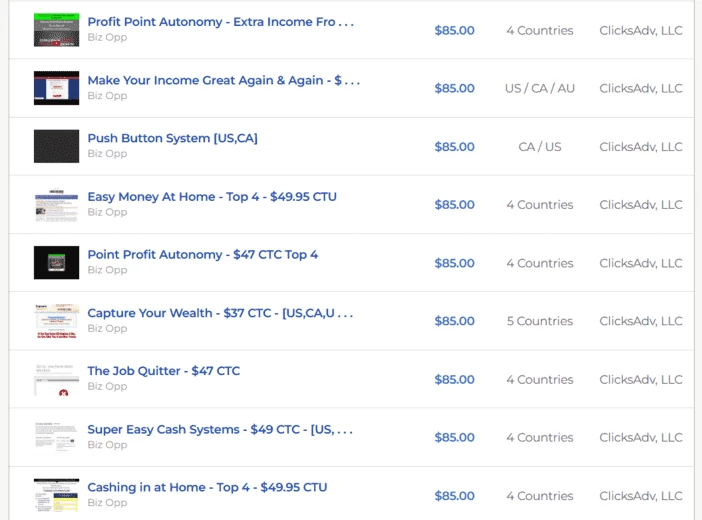Click 5 Countries for Capture Your Wealth

point(539,321)
